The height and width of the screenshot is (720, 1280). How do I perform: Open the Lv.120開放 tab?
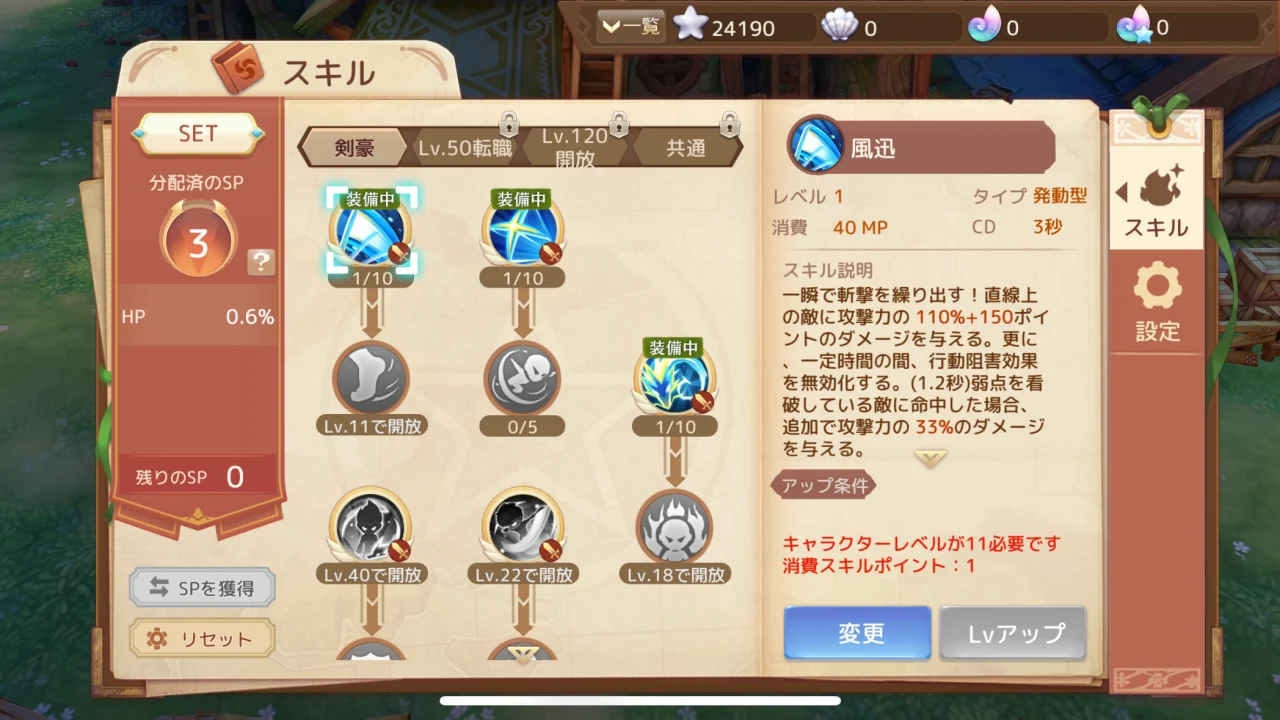[575, 148]
